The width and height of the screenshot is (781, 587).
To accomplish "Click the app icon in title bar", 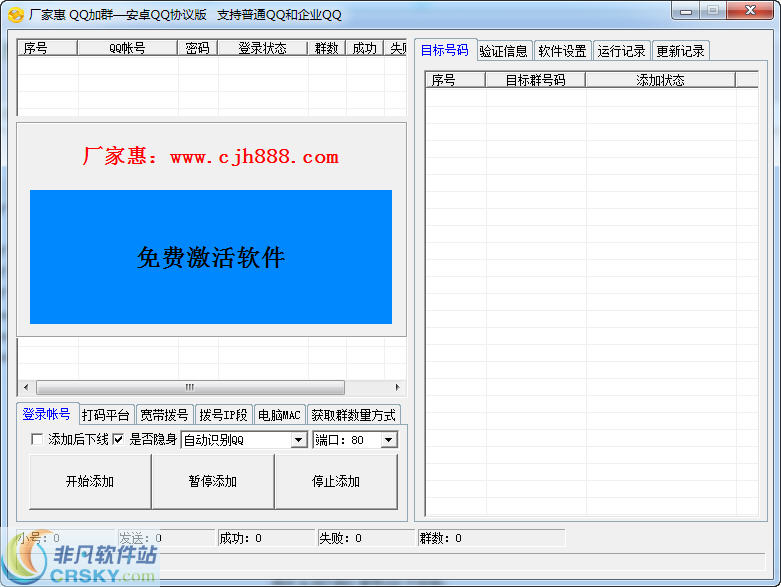I will [x=15, y=15].
